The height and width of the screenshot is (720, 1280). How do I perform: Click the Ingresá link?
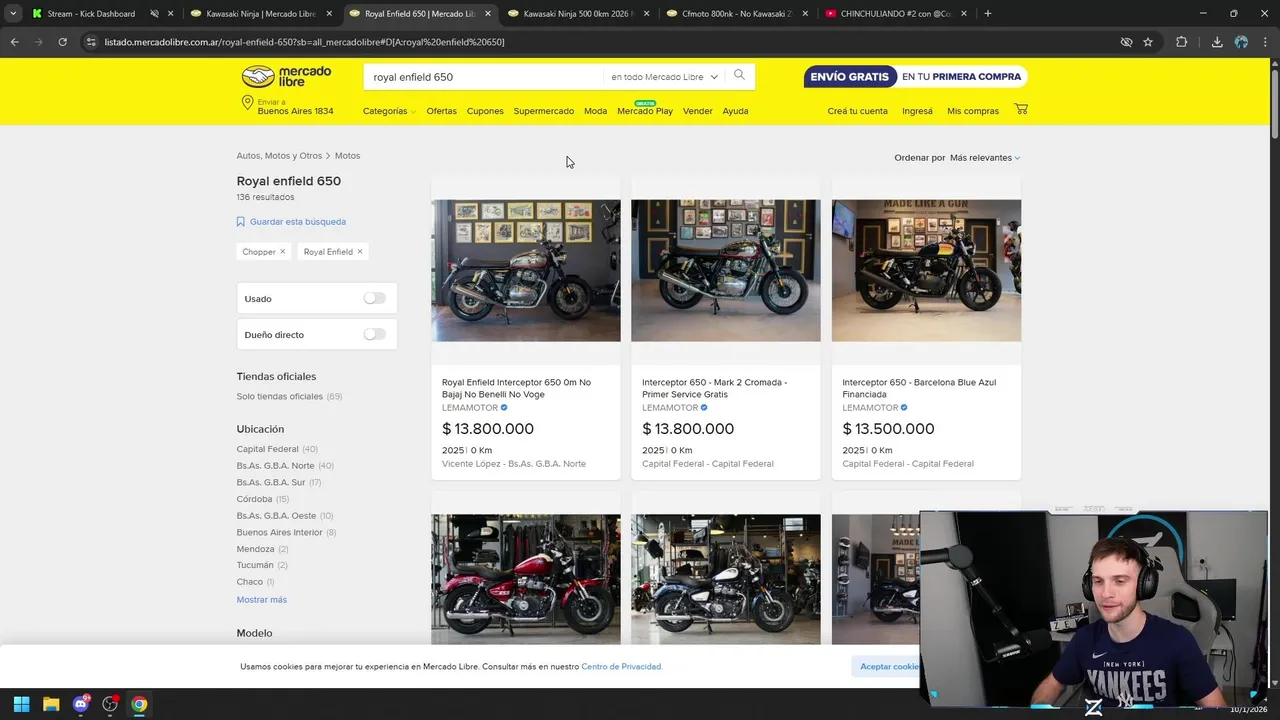[917, 111]
